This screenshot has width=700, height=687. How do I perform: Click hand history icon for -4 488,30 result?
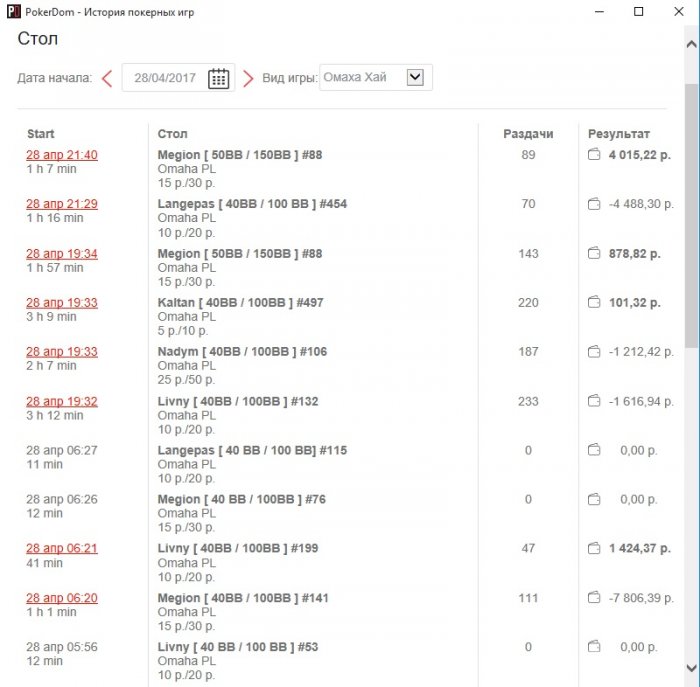[x=593, y=204]
